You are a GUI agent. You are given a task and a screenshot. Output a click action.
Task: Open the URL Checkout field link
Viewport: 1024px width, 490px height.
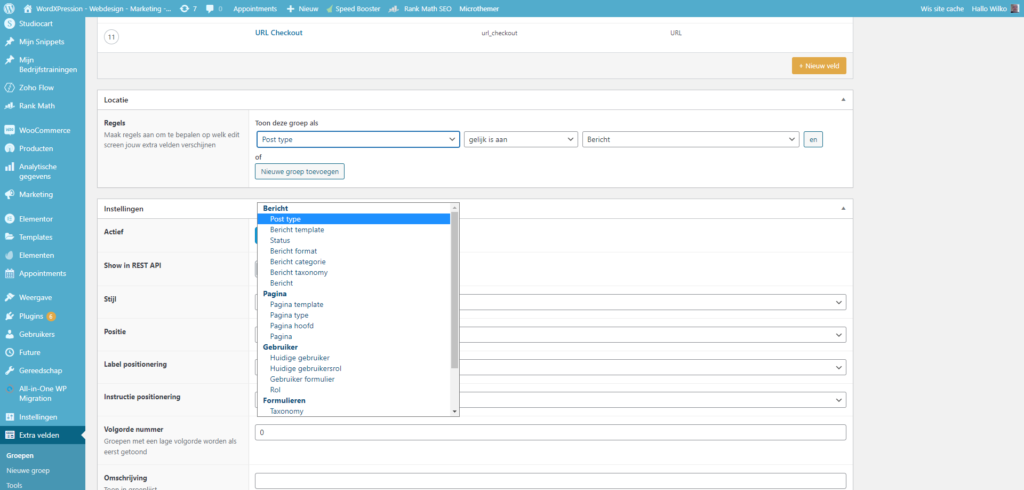[279, 33]
